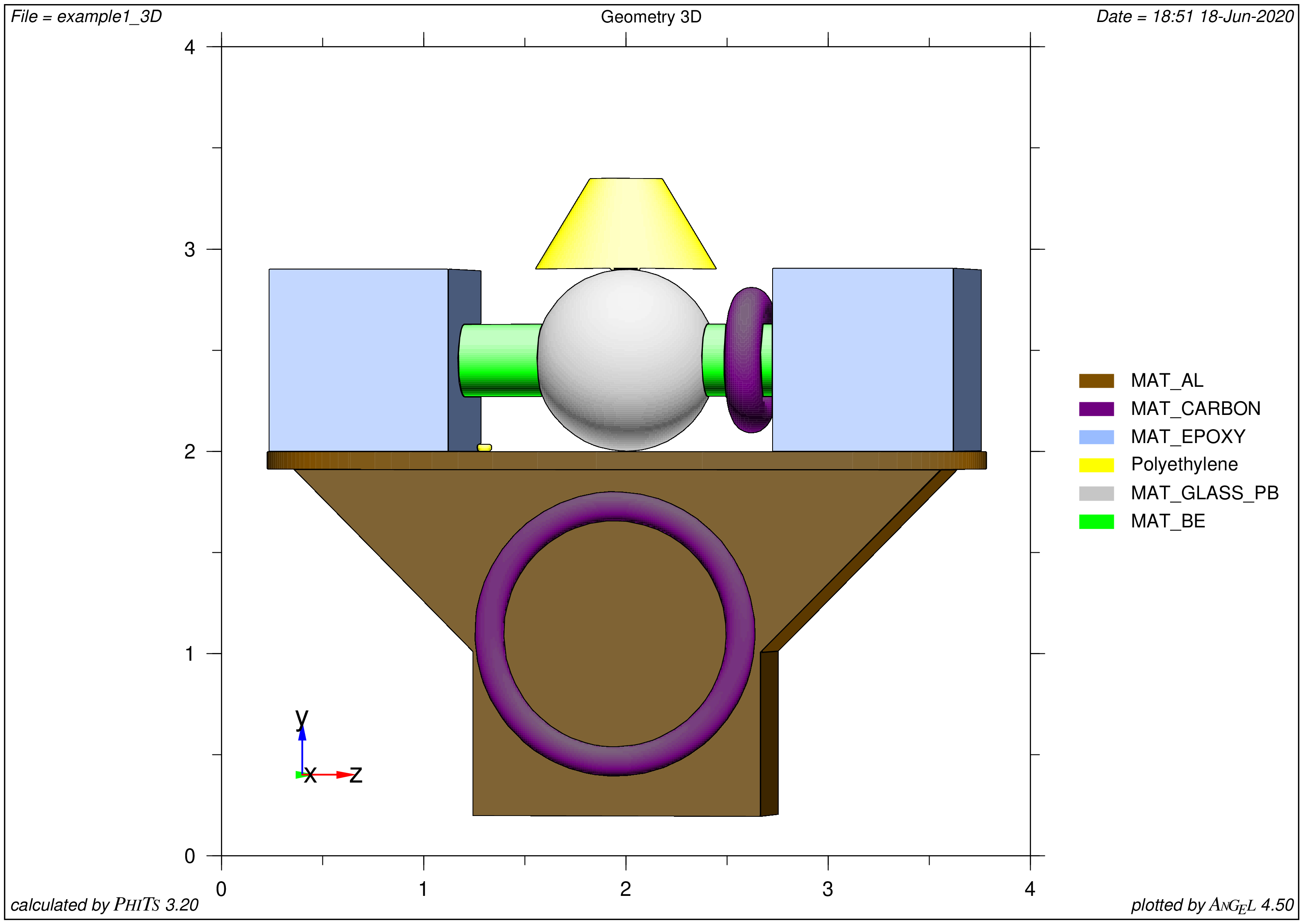Click the horizontal axis tick label 4
This screenshot has width=1303, height=924.
point(1030,889)
